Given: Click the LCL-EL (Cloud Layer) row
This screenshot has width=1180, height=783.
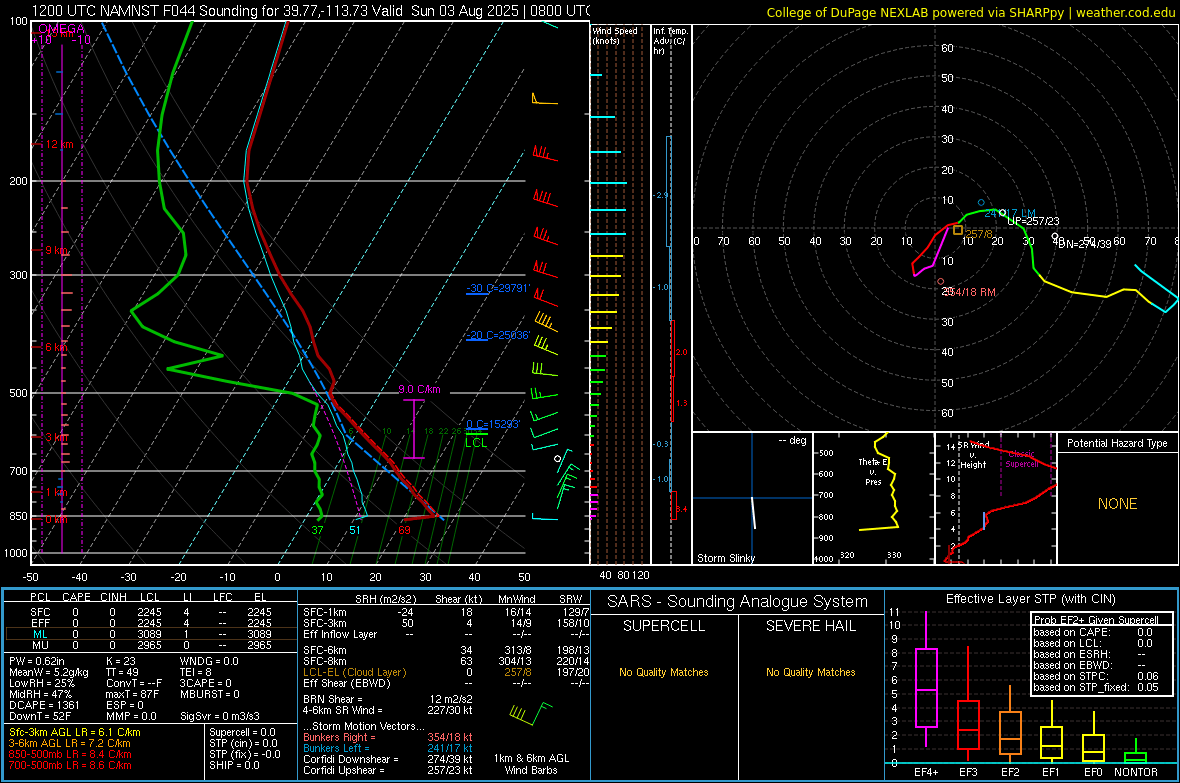Looking at the screenshot, I should 446,672.
